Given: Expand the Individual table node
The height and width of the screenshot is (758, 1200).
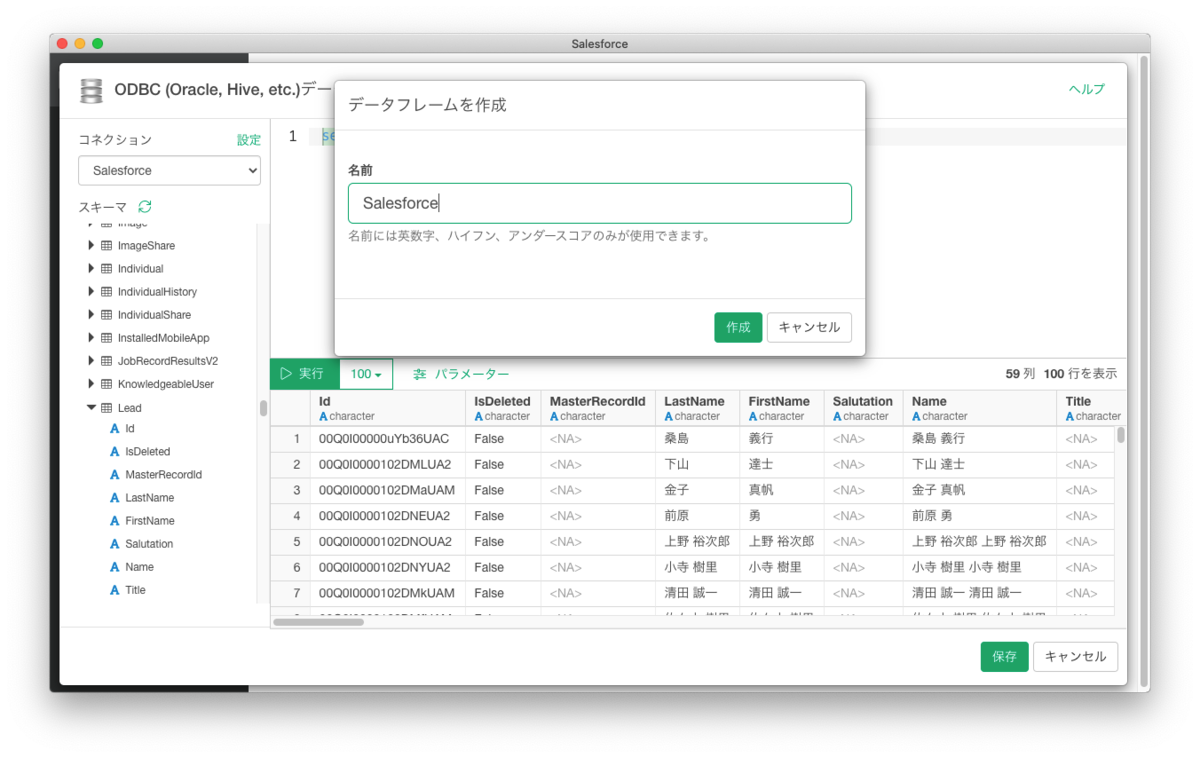Looking at the screenshot, I should (91, 269).
